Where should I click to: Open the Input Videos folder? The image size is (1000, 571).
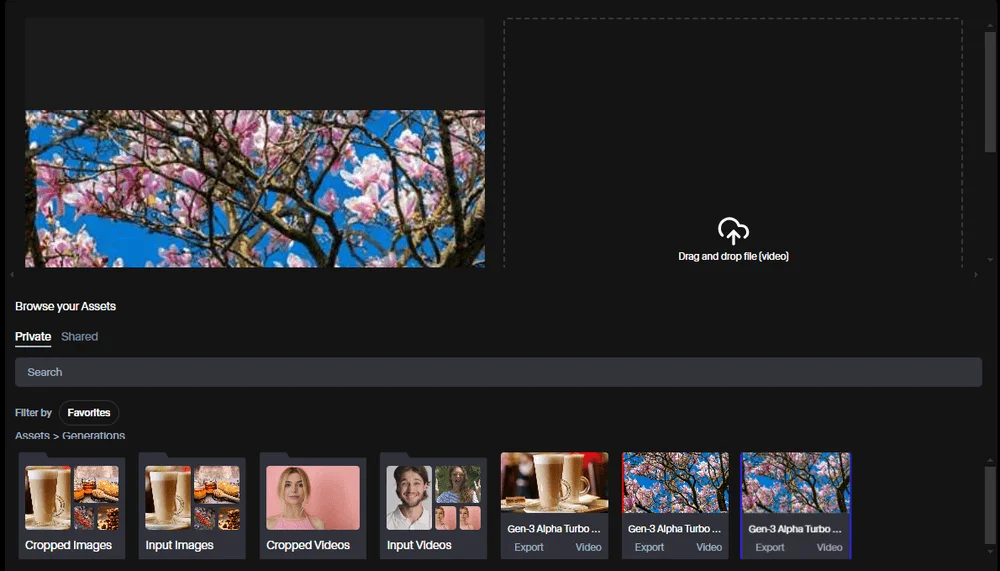433,505
